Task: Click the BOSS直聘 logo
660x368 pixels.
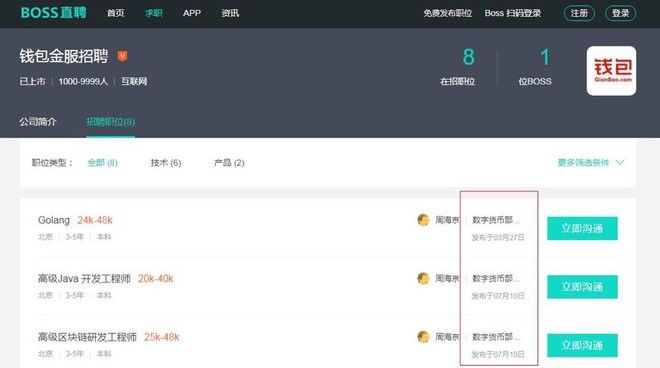Action: tap(53, 13)
